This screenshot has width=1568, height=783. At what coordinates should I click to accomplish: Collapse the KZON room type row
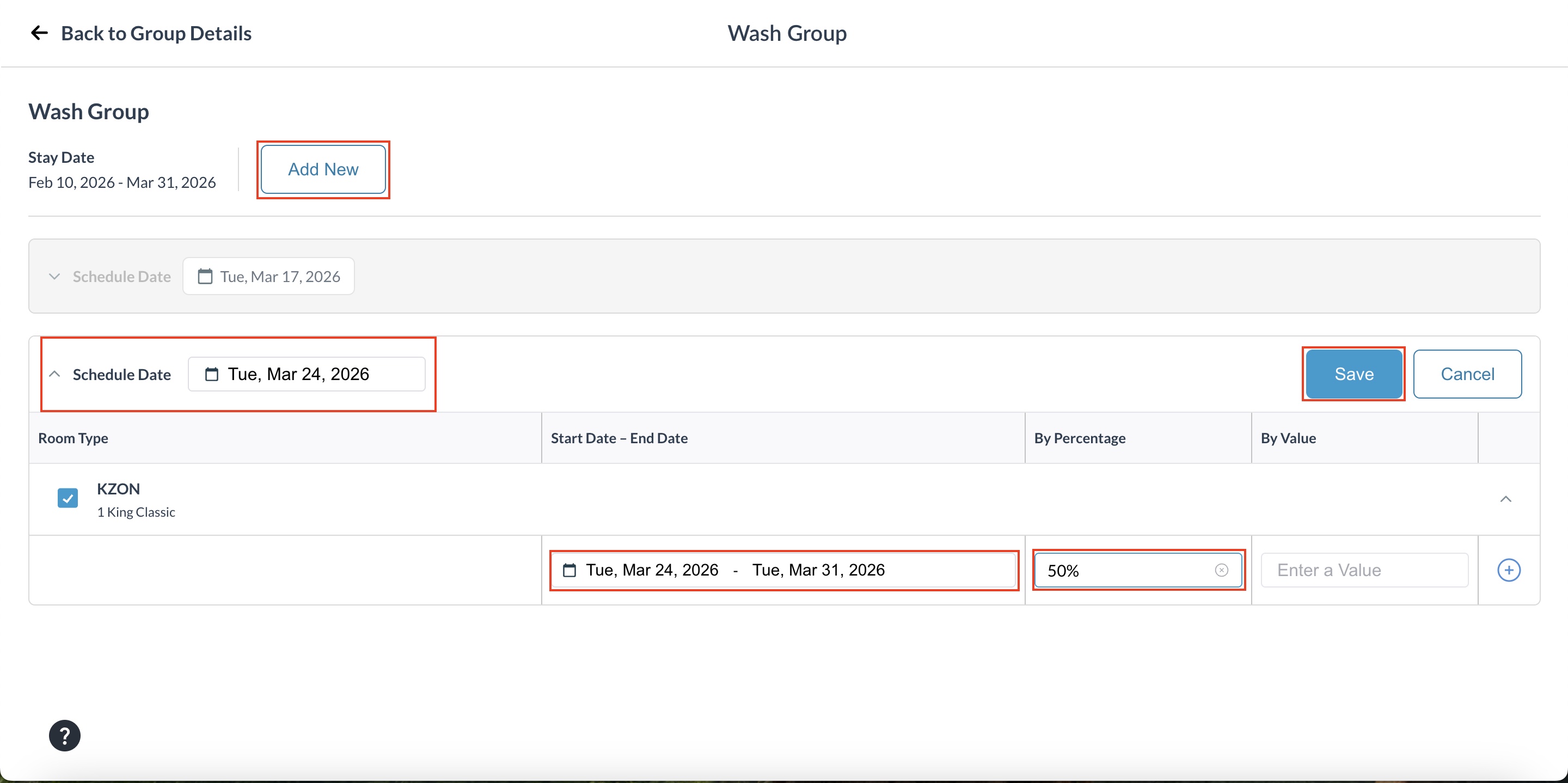pos(1505,499)
